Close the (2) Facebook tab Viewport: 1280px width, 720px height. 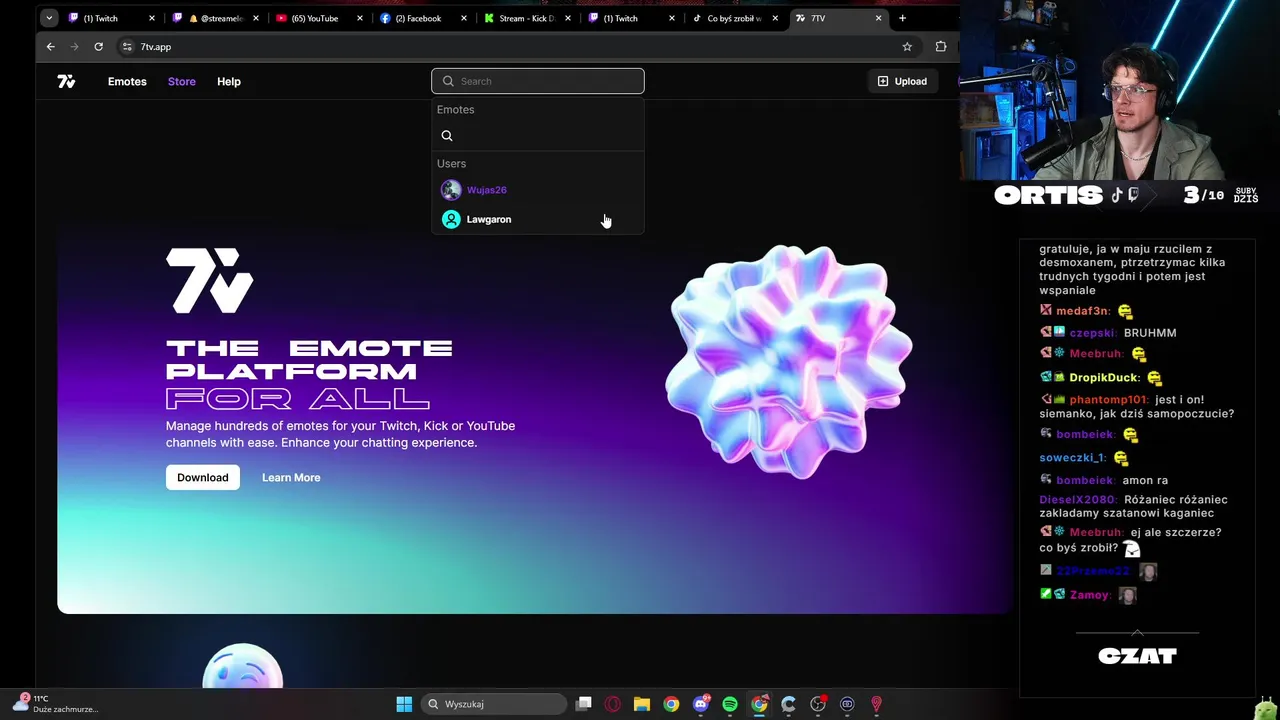pos(463,18)
